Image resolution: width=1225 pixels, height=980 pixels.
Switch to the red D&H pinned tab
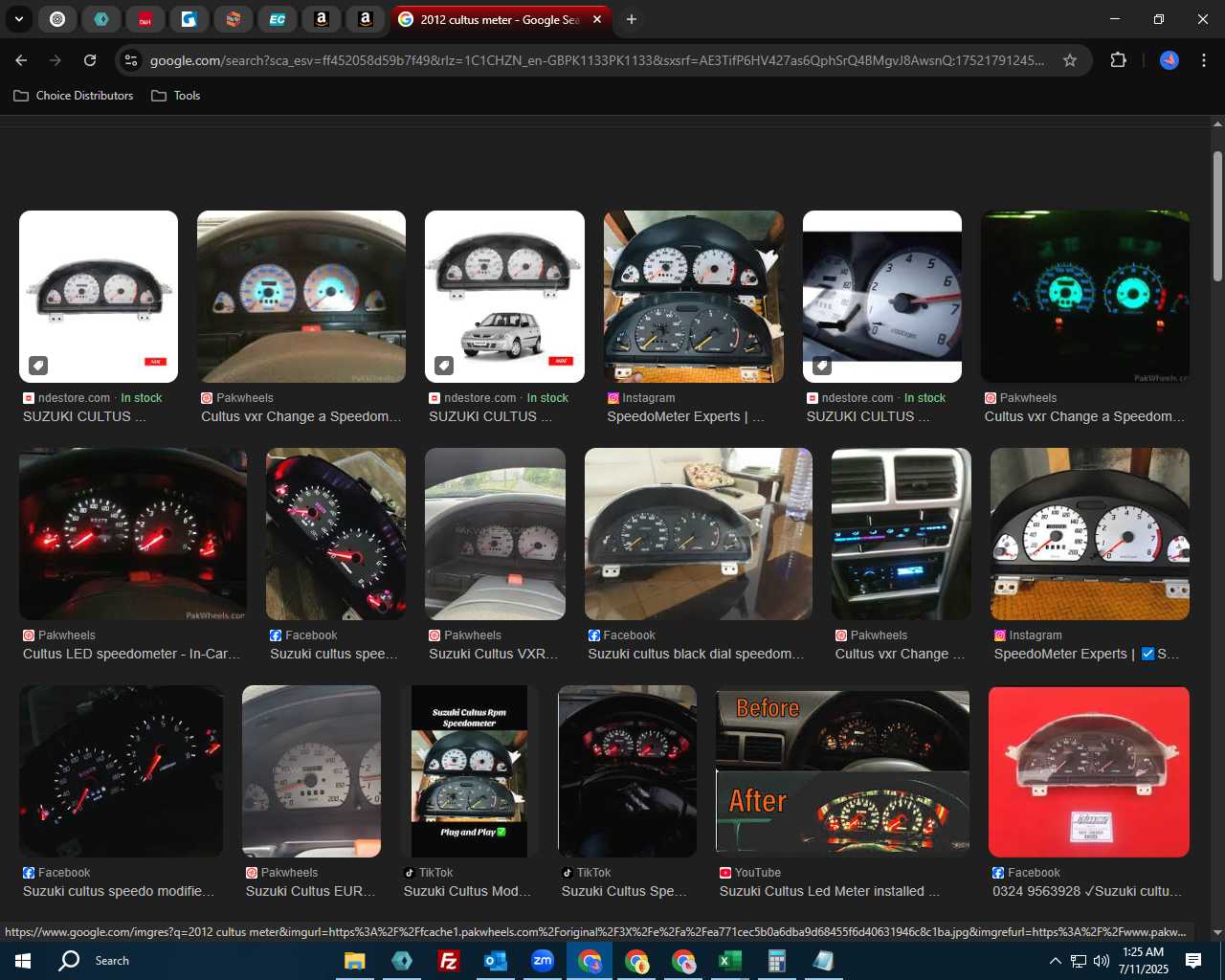coord(145,19)
